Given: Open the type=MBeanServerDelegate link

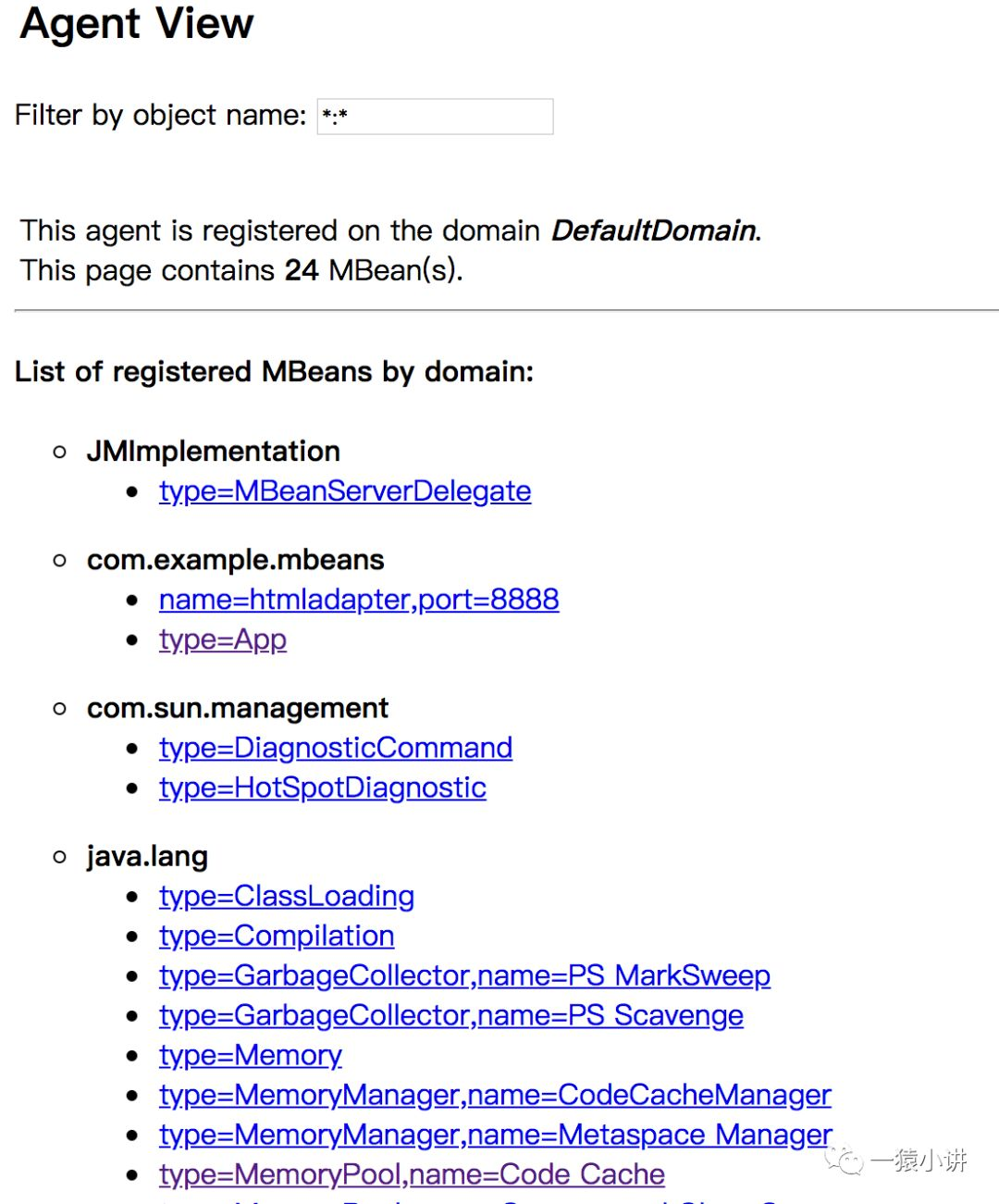Looking at the screenshot, I should 345,491.
